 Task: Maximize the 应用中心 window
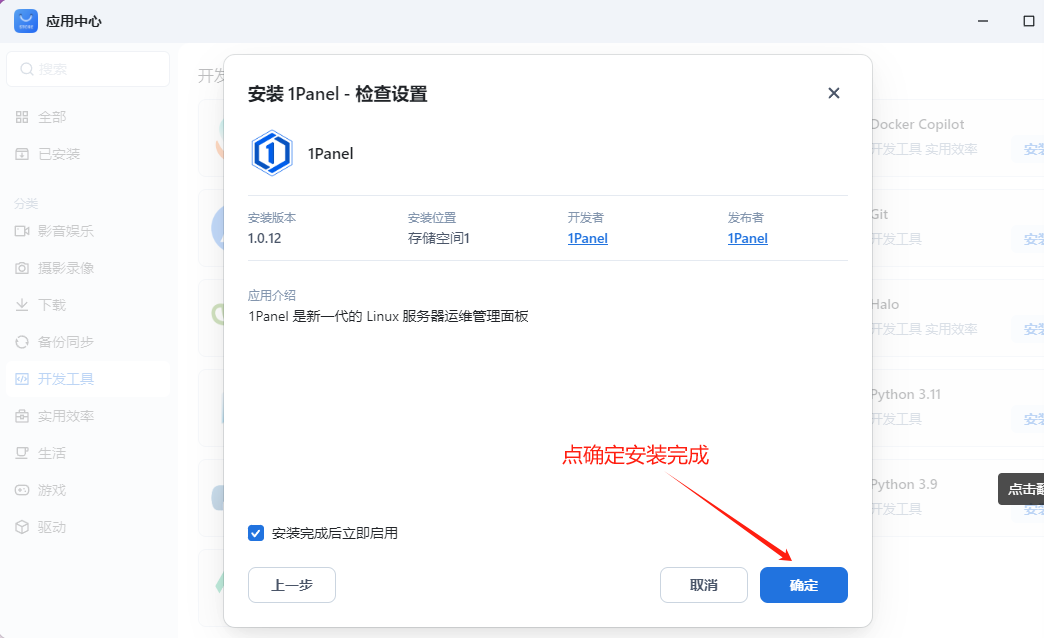coord(1029,21)
